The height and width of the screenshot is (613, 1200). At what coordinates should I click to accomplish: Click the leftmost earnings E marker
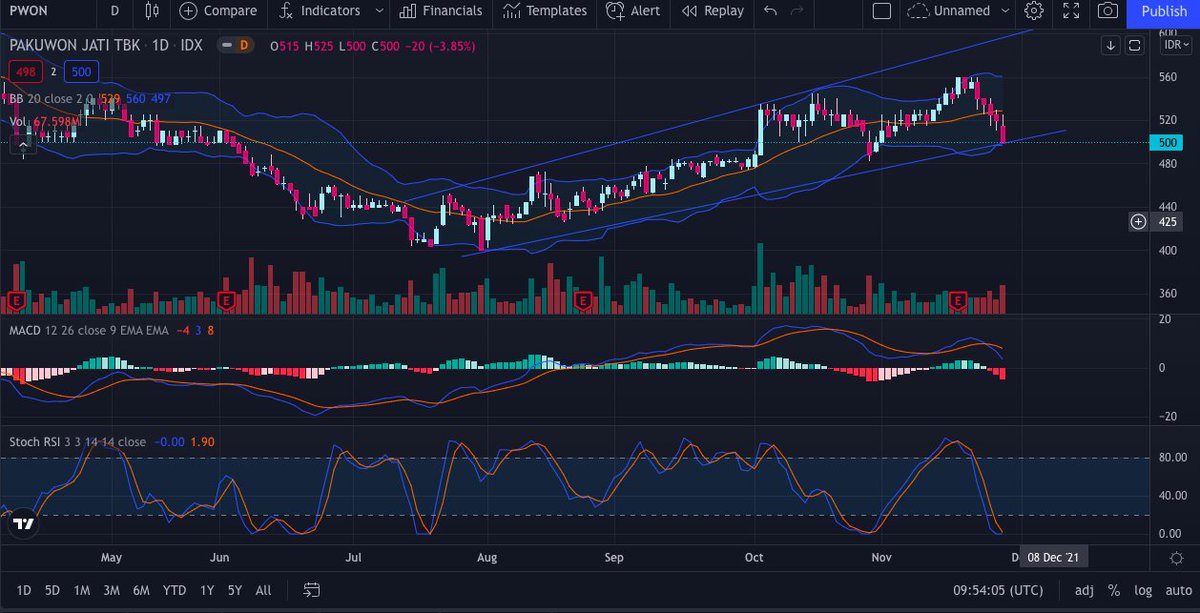tap(16, 299)
